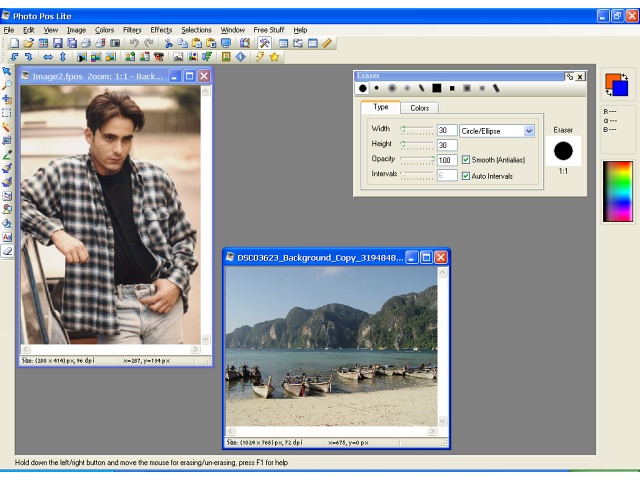Click the Width value input field
The height and width of the screenshot is (480, 640).
click(x=446, y=130)
